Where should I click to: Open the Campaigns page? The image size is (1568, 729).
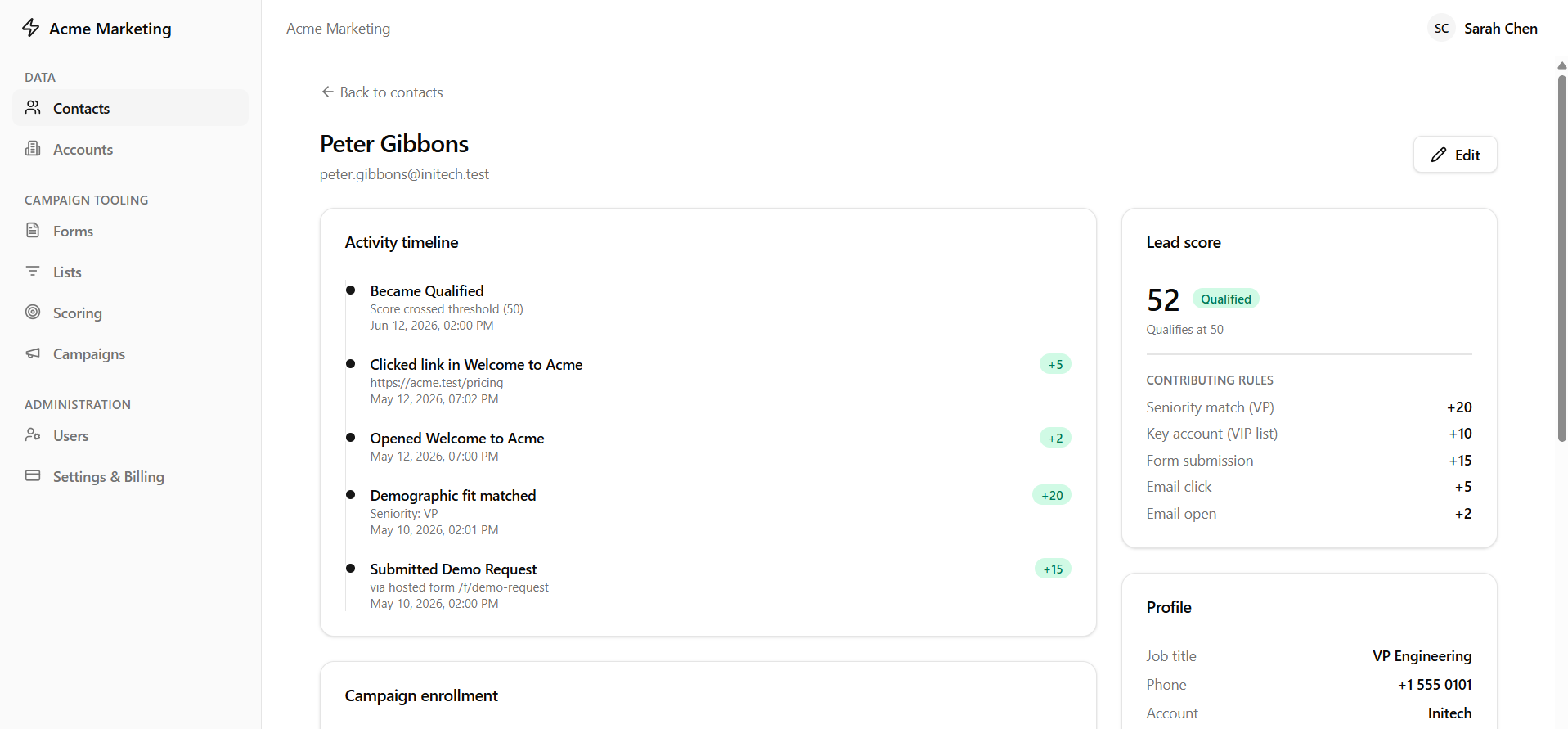pyautogui.click(x=131, y=353)
